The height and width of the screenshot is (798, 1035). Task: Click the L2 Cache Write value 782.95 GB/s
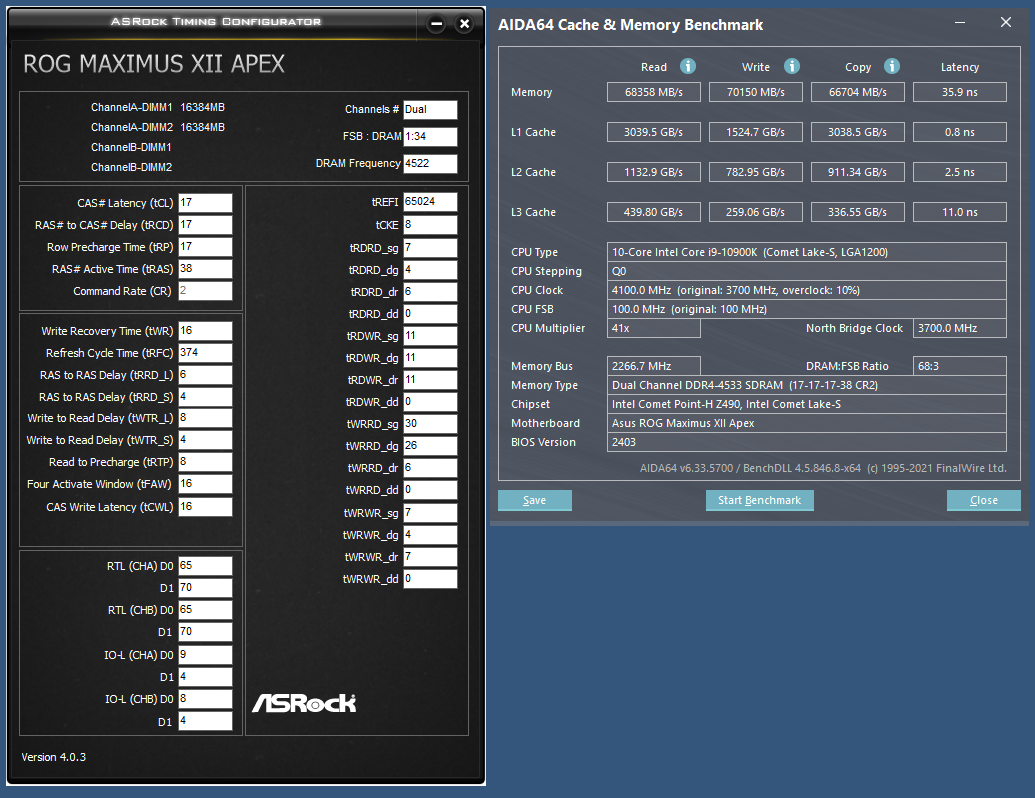(x=756, y=172)
